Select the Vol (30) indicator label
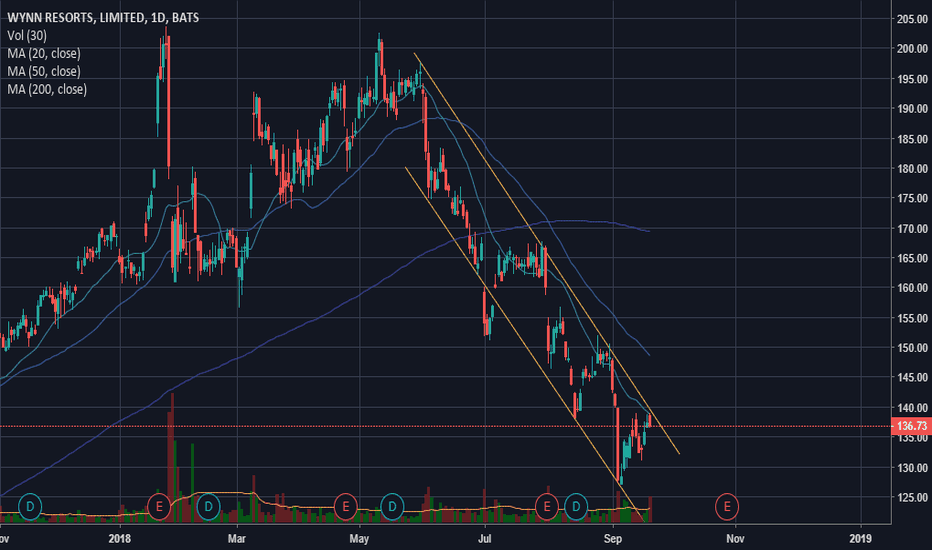932x550 pixels. [27, 35]
